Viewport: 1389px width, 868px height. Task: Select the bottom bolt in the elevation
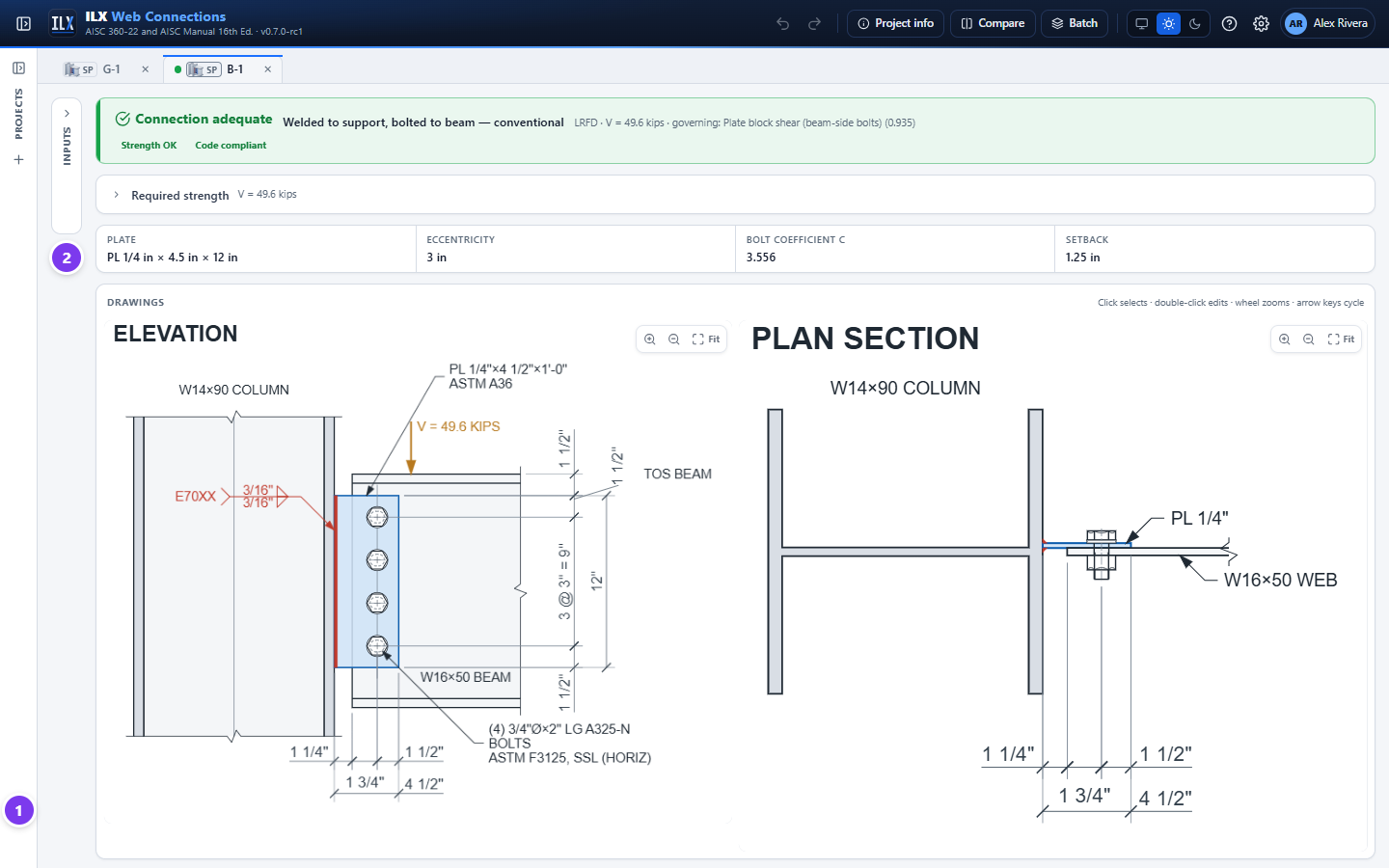coord(377,645)
